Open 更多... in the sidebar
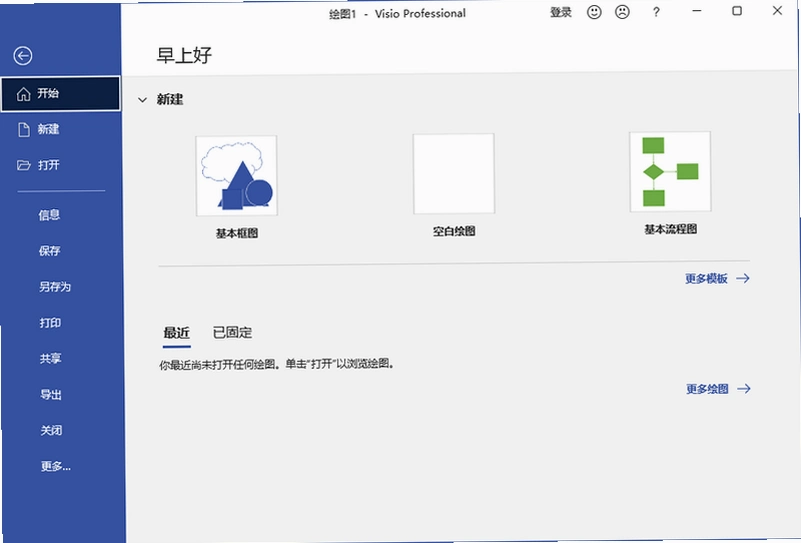Image resolution: width=801 pixels, height=543 pixels. pyautogui.click(x=56, y=466)
